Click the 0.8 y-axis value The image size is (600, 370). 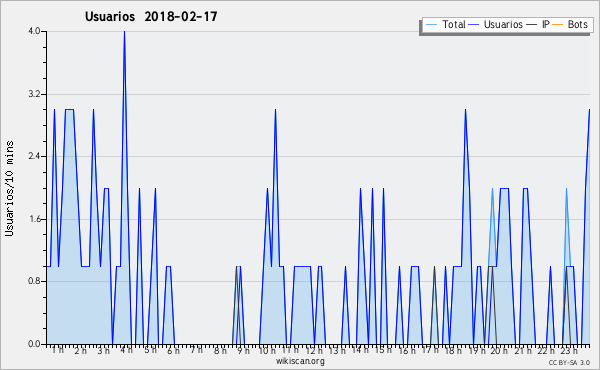(34, 281)
